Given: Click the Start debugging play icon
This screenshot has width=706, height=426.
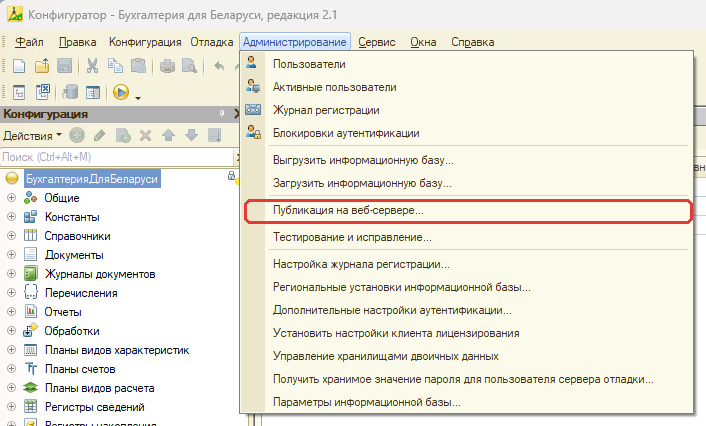Looking at the screenshot, I should click(121, 92).
